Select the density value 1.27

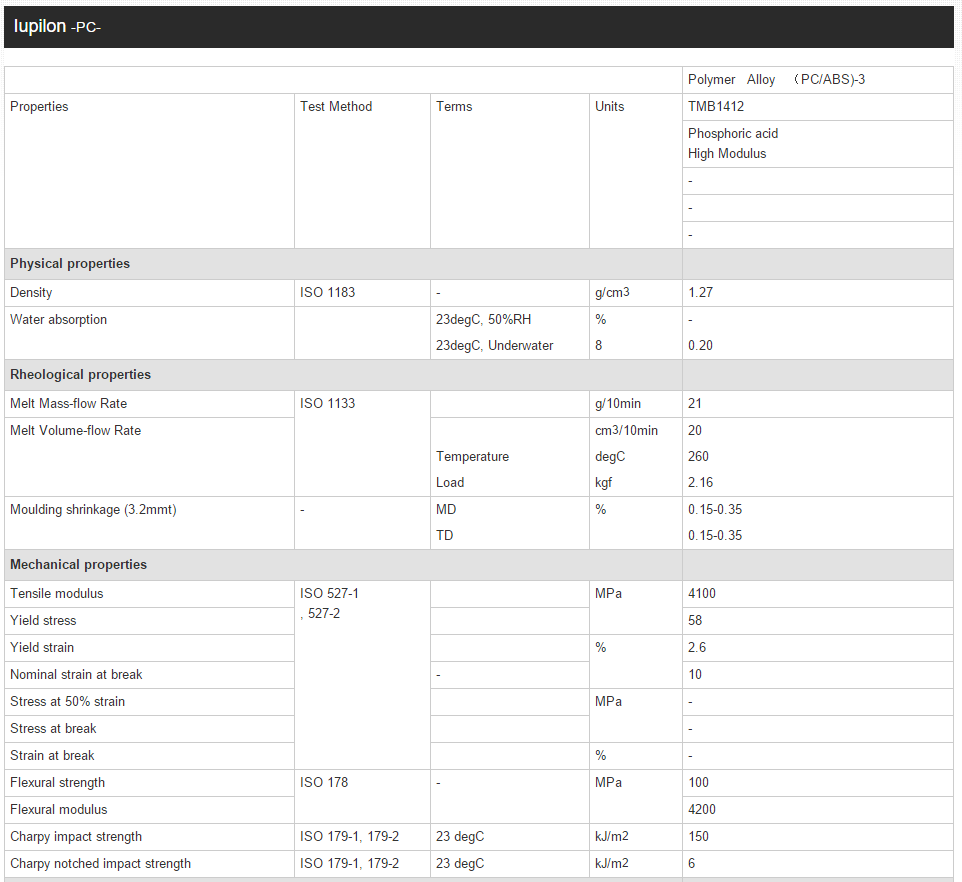[700, 293]
